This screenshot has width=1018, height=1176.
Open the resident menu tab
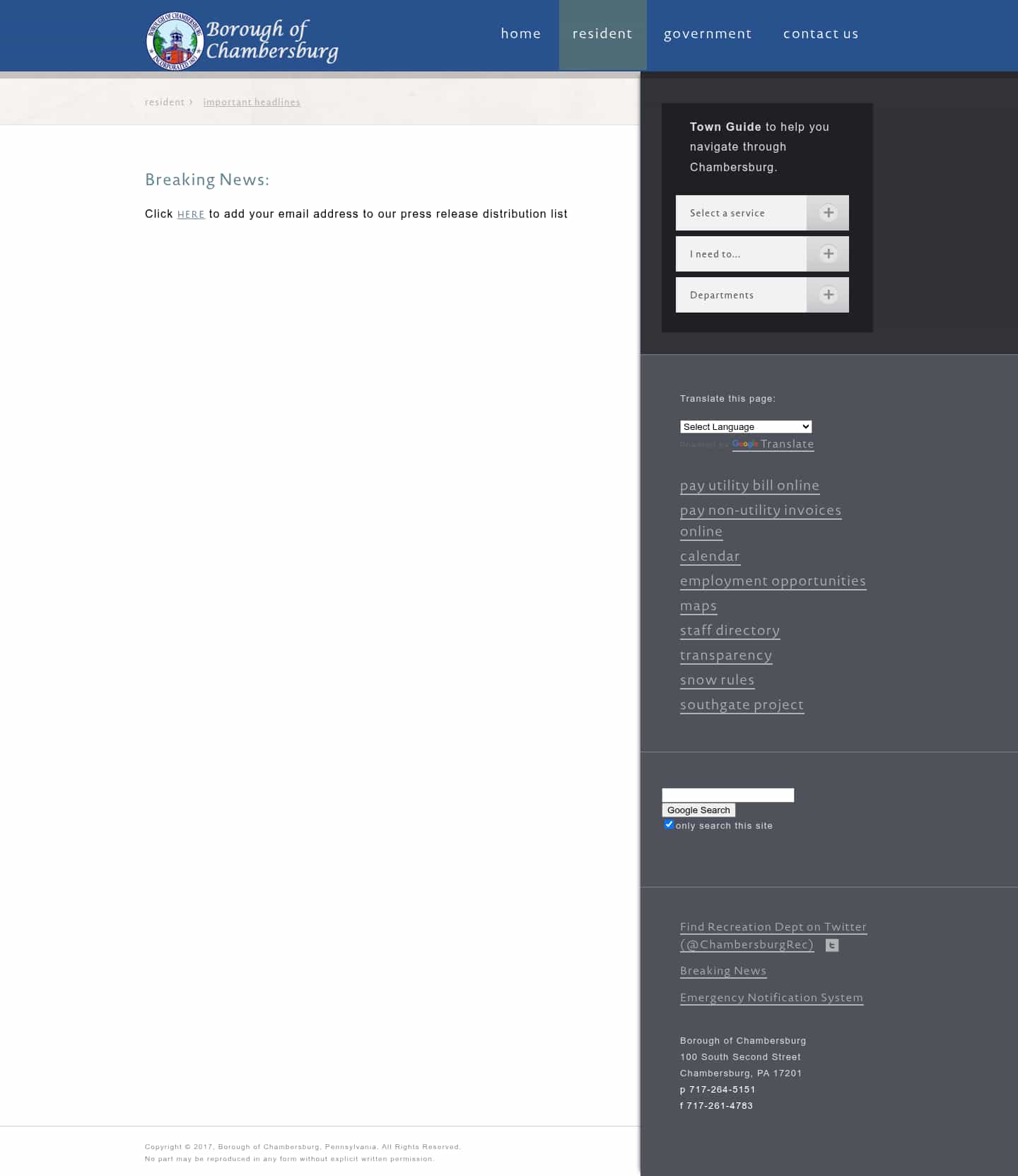[x=602, y=34]
